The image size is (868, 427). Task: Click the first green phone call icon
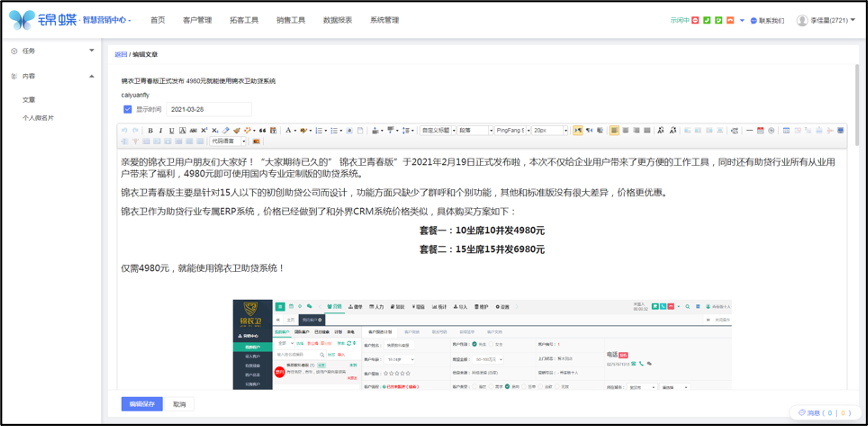click(707, 20)
